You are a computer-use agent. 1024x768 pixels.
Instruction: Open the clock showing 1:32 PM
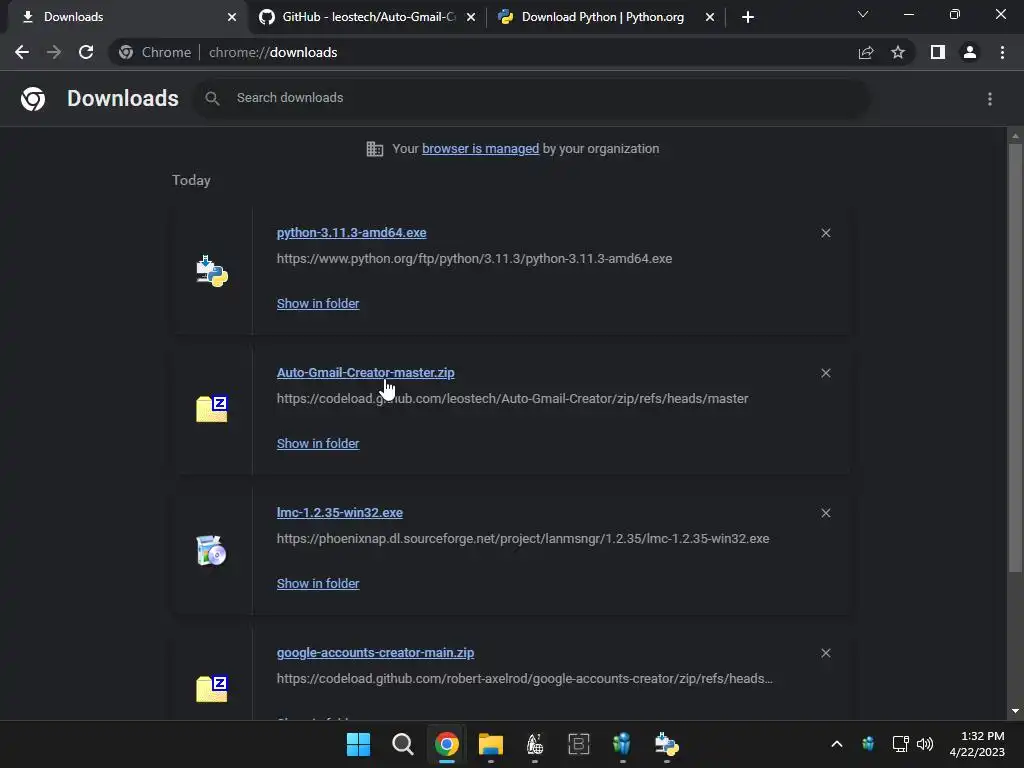(978, 744)
